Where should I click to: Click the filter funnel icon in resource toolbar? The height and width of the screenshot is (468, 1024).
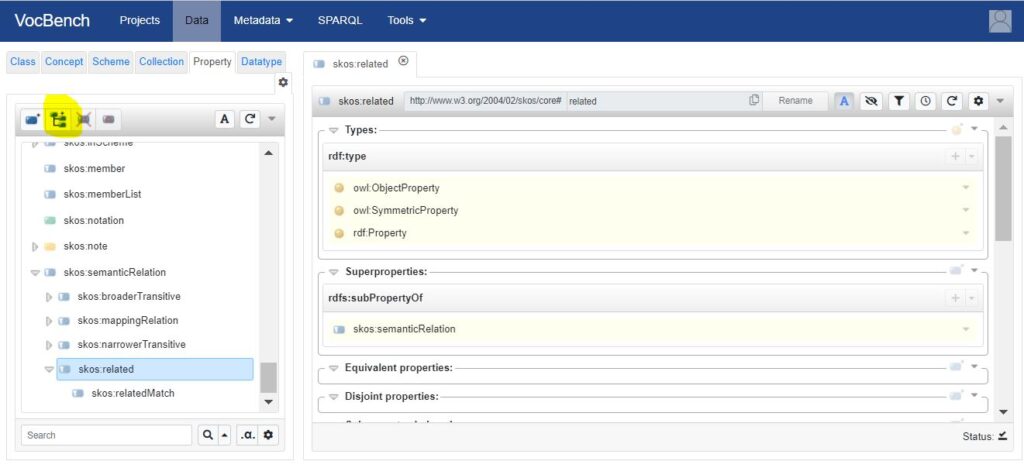899,101
